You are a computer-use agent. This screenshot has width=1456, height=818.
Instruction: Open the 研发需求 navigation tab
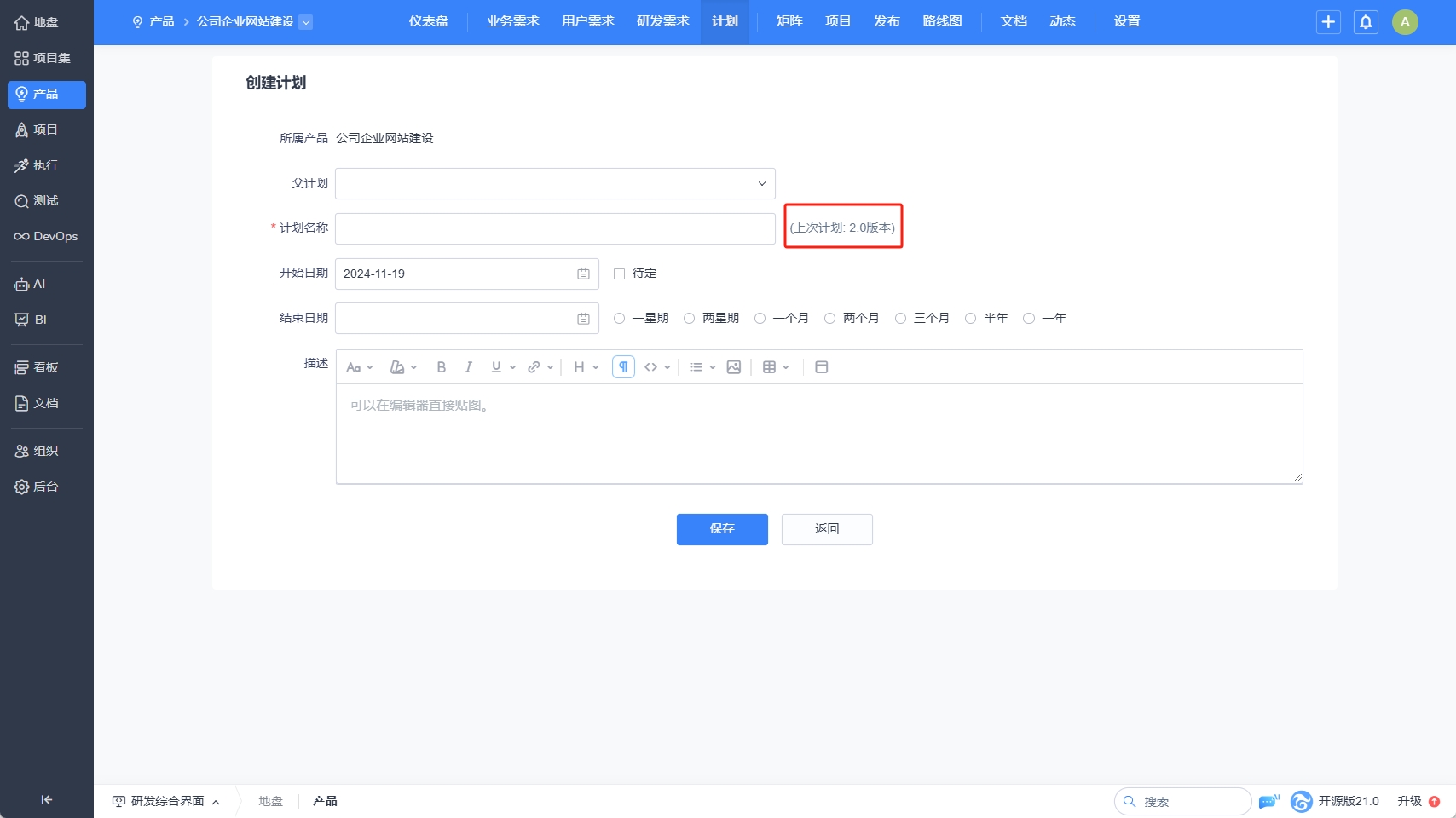coord(662,21)
